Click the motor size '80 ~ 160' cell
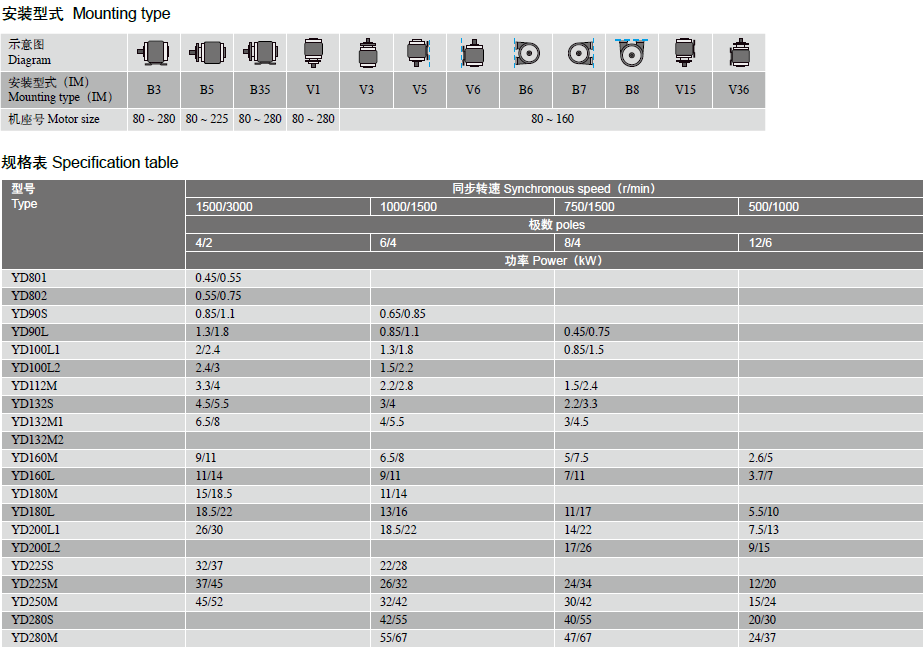Viewport: 924px width, 647px height. tap(552, 119)
